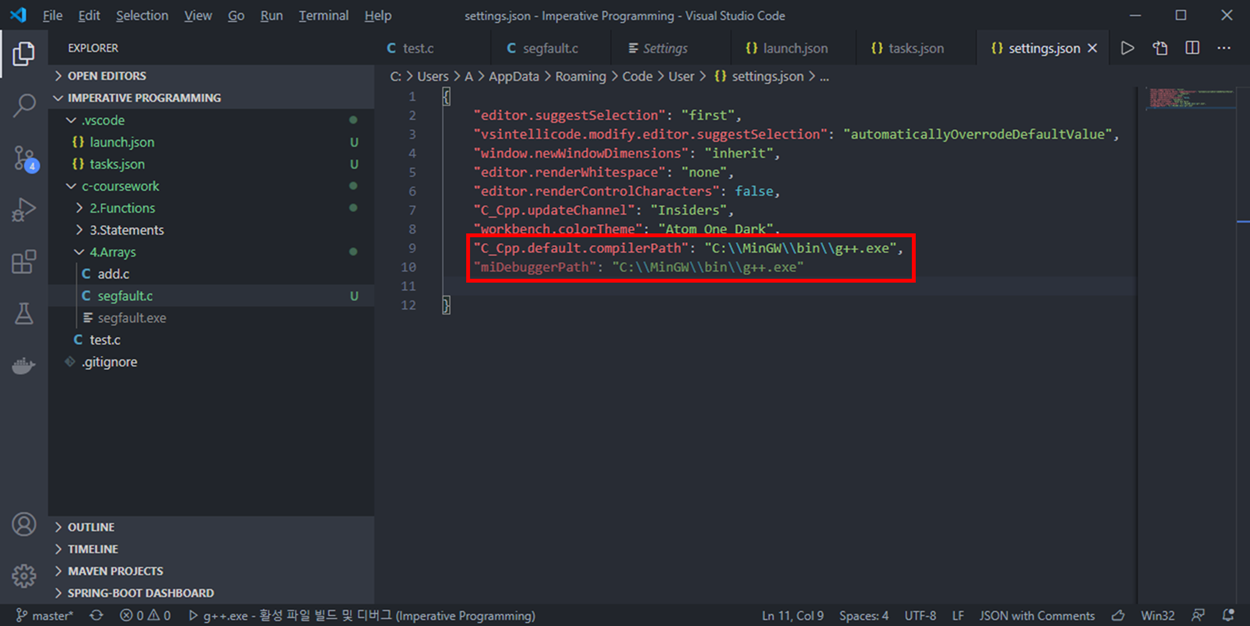Expand the MAVEN PROJECTS section
The height and width of the screenshot is (626, 1250).
(211, 571)
